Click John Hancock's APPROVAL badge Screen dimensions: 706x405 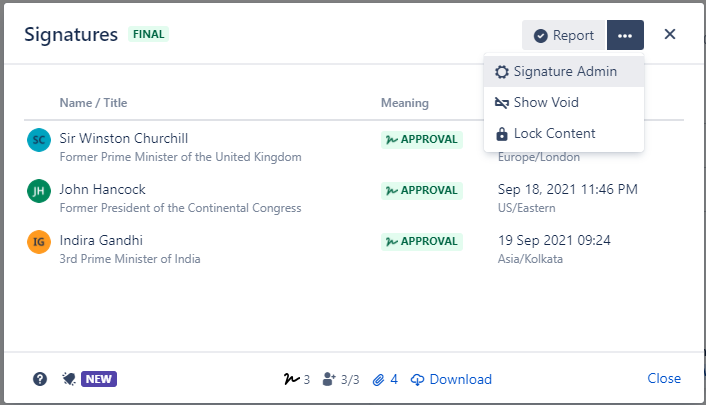click(x=421, y=190)
